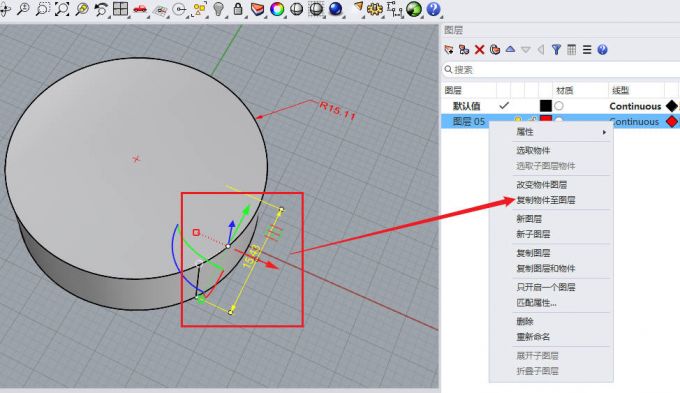The width and height of the screenshot is (680, 393).
Task: Click the blue render sphere icon
Action: pyautogui.click(x=335, y=9)
